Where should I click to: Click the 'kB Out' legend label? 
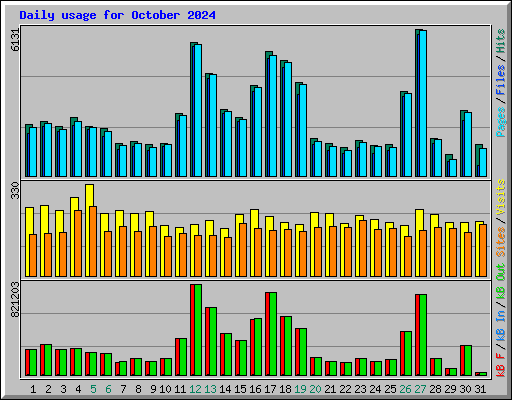point(501,281)
